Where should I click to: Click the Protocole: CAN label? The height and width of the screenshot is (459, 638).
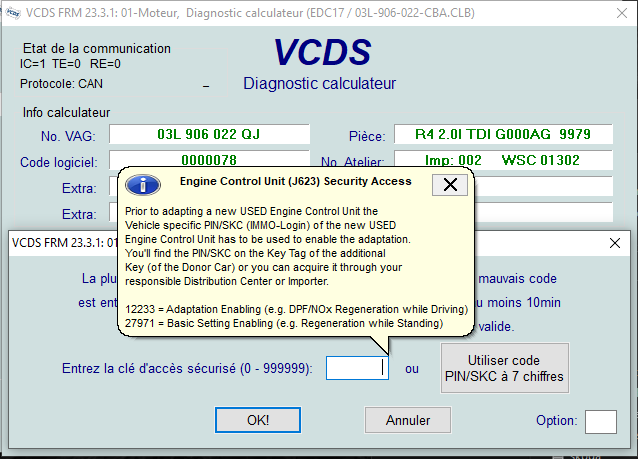point(61,83)
